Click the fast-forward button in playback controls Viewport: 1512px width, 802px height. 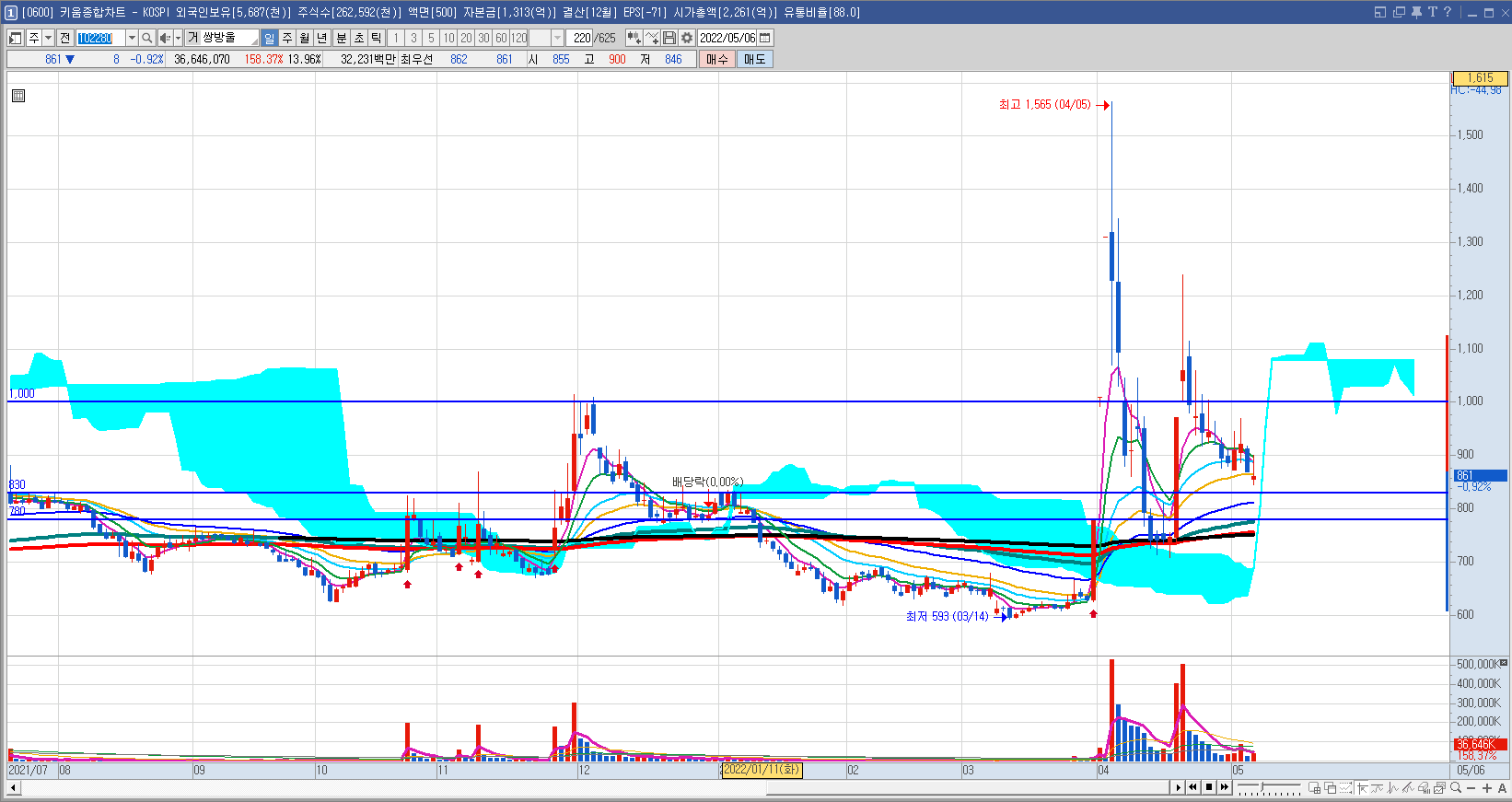tap(1225, 787)
